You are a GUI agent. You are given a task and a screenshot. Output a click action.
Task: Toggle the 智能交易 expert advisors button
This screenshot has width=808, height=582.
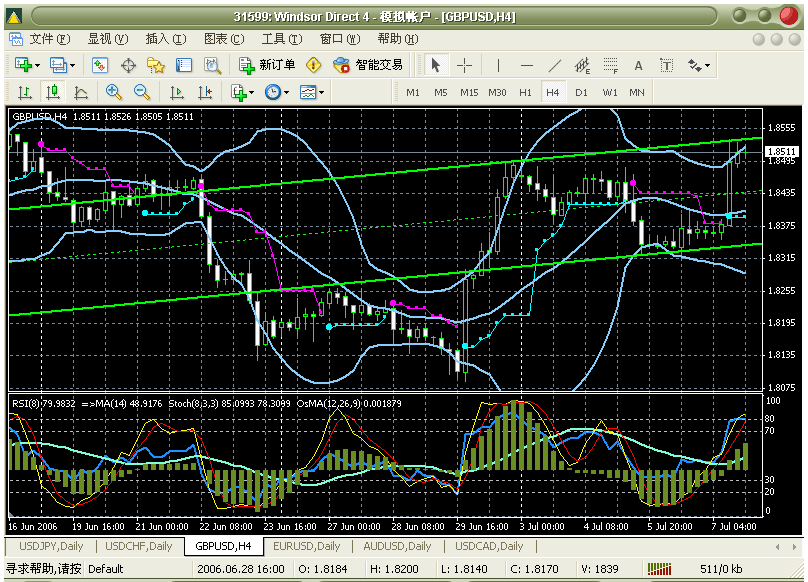[x=368, y=65]
